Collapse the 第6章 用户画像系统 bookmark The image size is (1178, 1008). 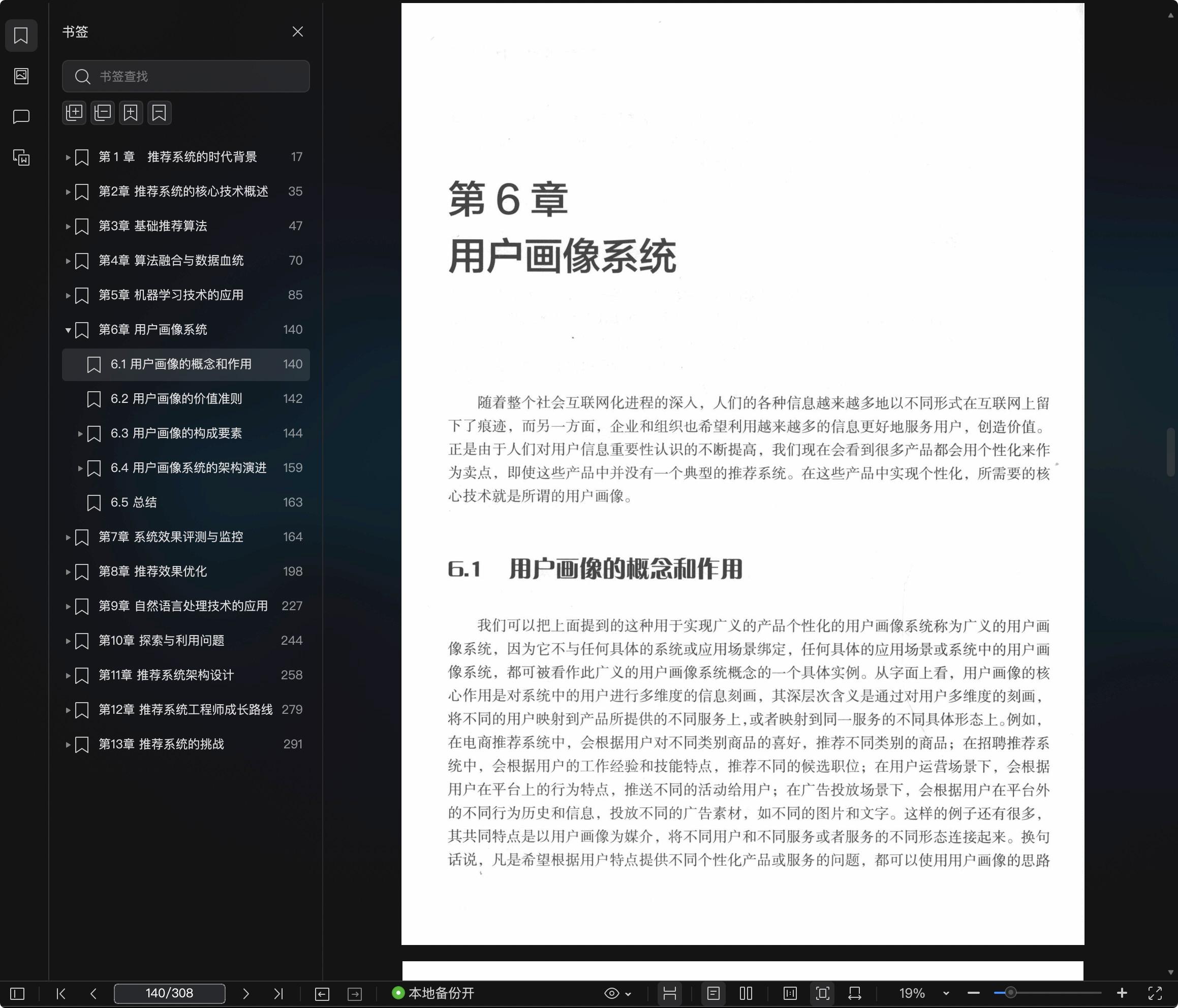[x=68, y=330]
